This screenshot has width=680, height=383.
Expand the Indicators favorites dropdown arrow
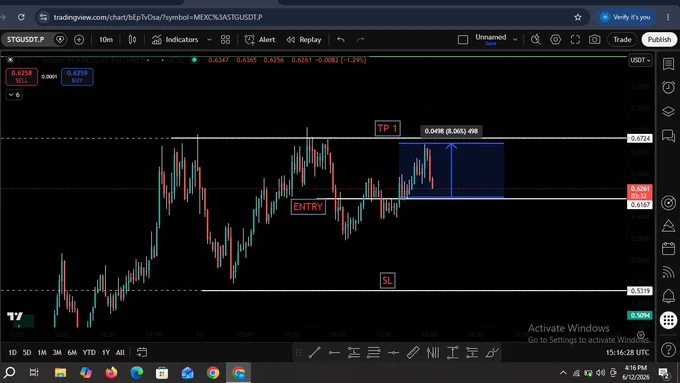tap(209, 39)
